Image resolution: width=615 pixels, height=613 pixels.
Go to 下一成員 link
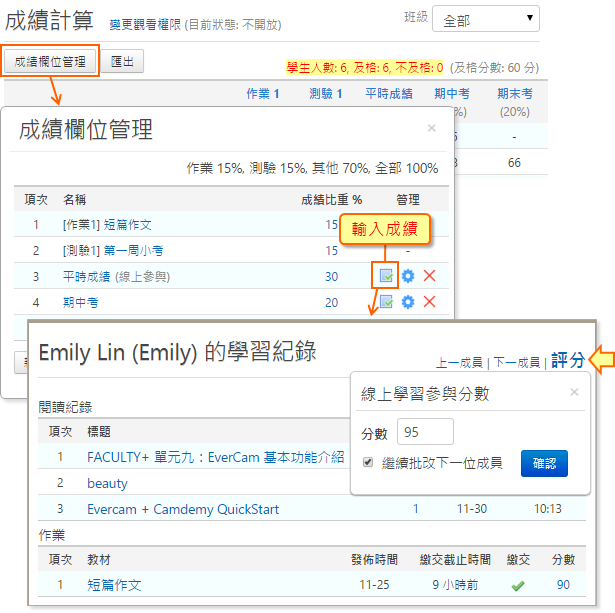click(x=518, y=363)
